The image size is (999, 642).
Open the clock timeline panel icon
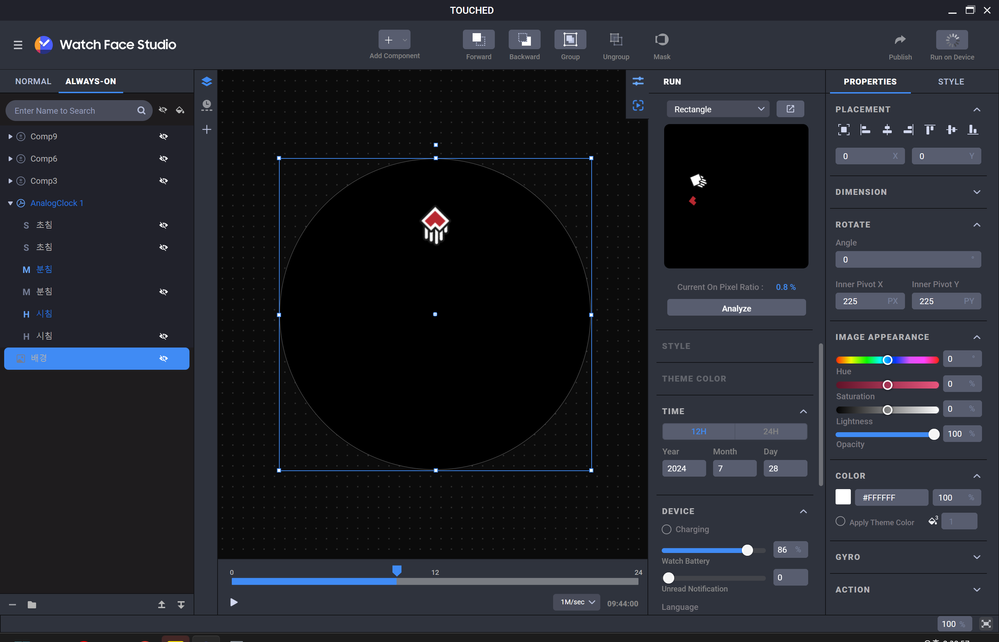tap(206, 105)
